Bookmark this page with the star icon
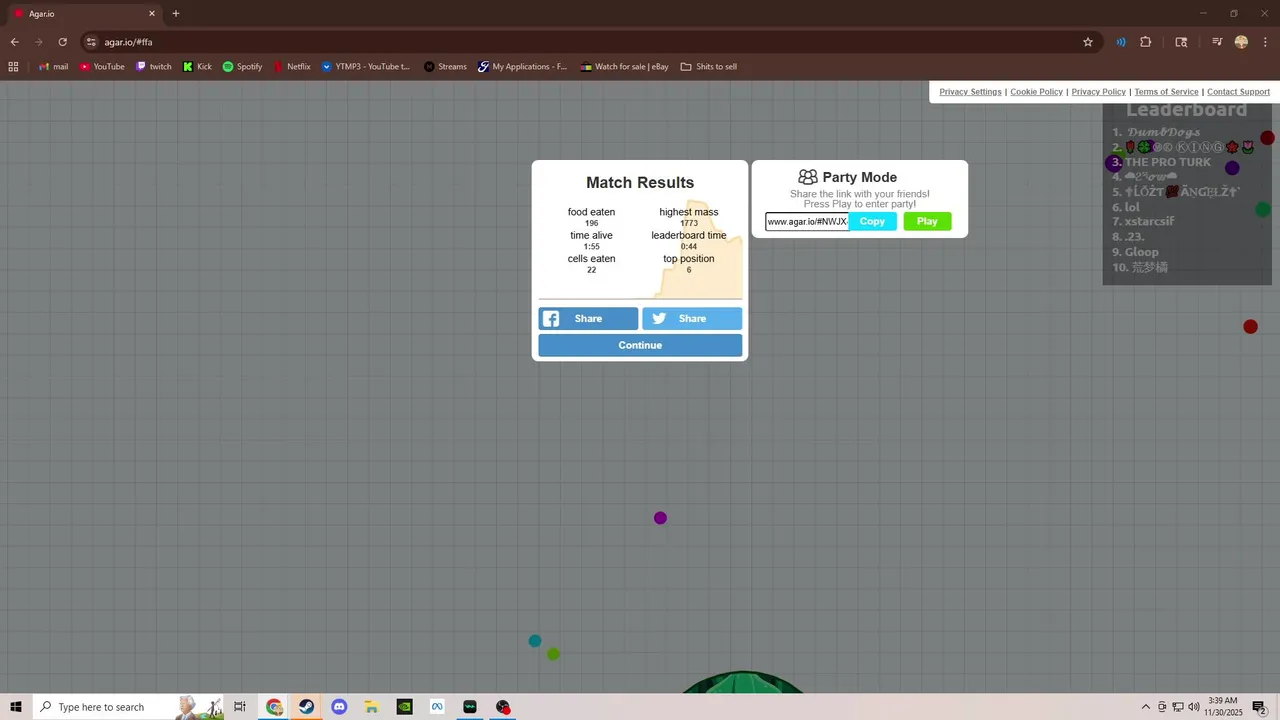The width and height of the screenshot is (1280, 720). tap(1087, 42)
